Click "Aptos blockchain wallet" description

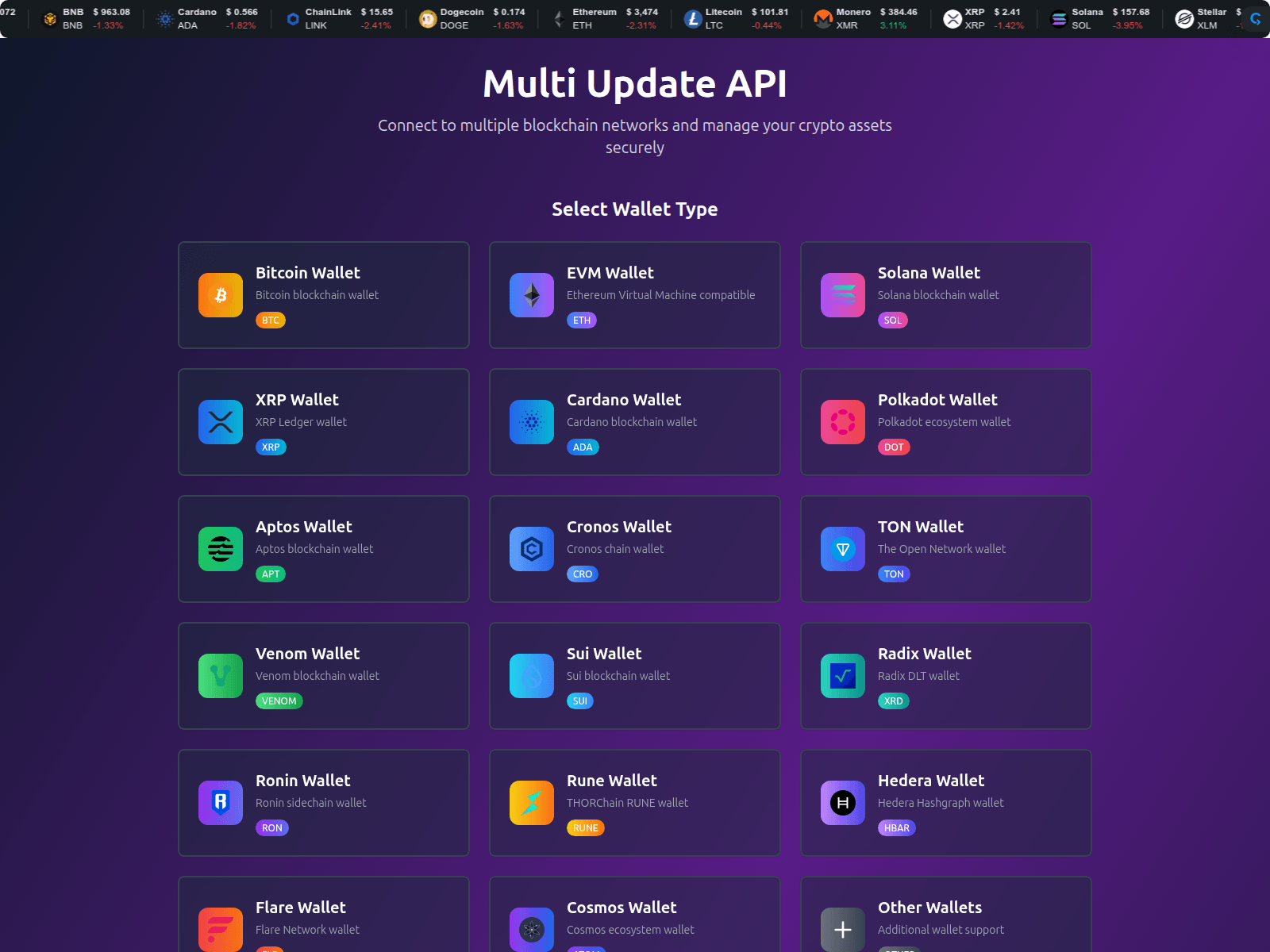tap(314, 549)
